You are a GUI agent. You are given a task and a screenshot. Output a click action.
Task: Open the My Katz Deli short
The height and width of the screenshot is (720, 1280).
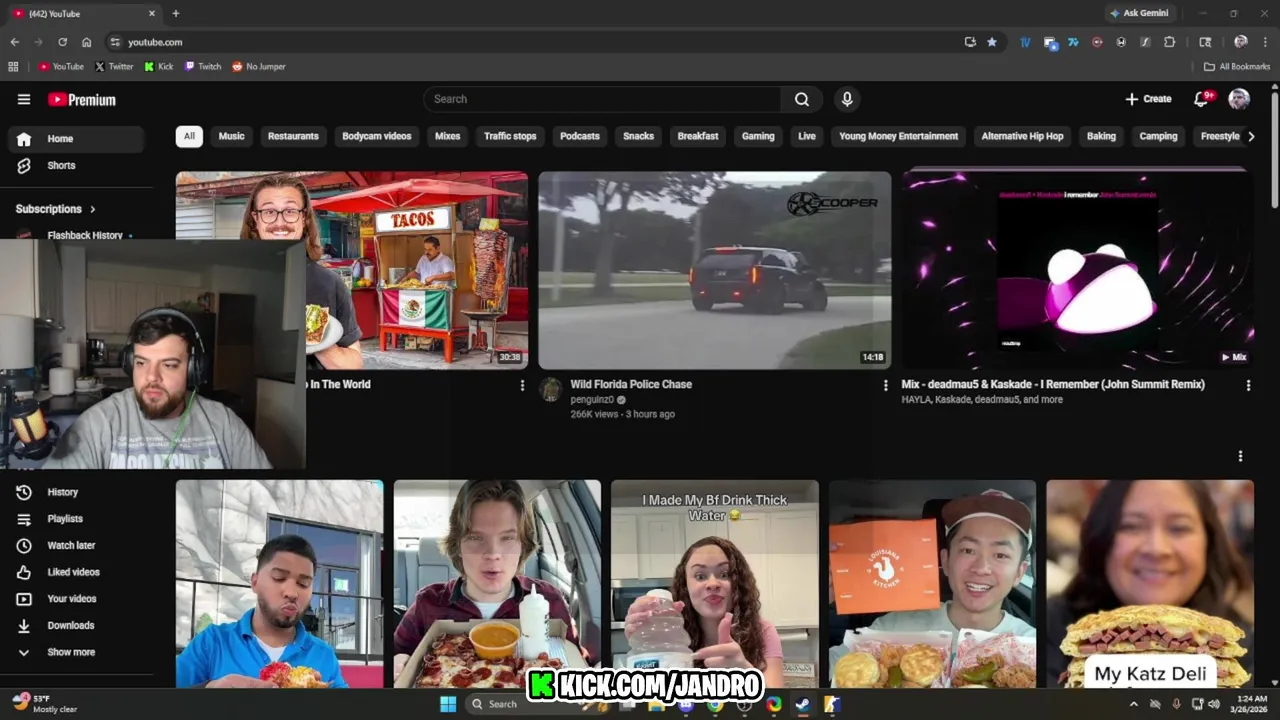[x=1150, y=584]
